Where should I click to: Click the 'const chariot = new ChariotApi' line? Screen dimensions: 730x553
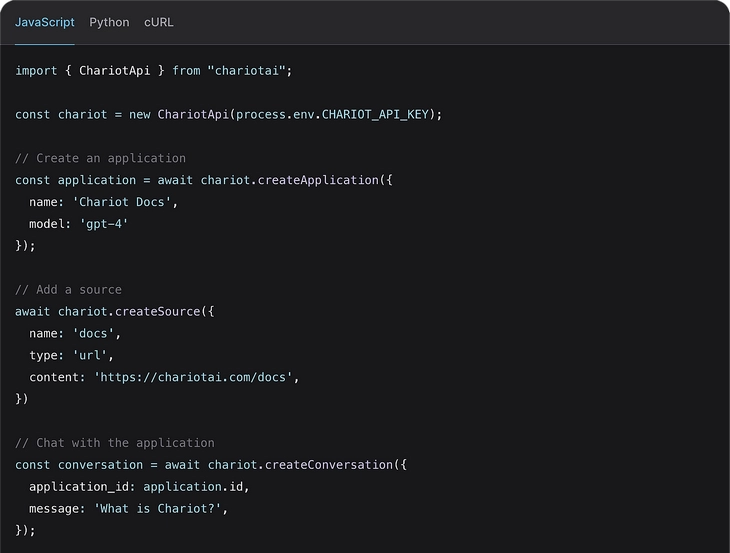click(229, 115)
